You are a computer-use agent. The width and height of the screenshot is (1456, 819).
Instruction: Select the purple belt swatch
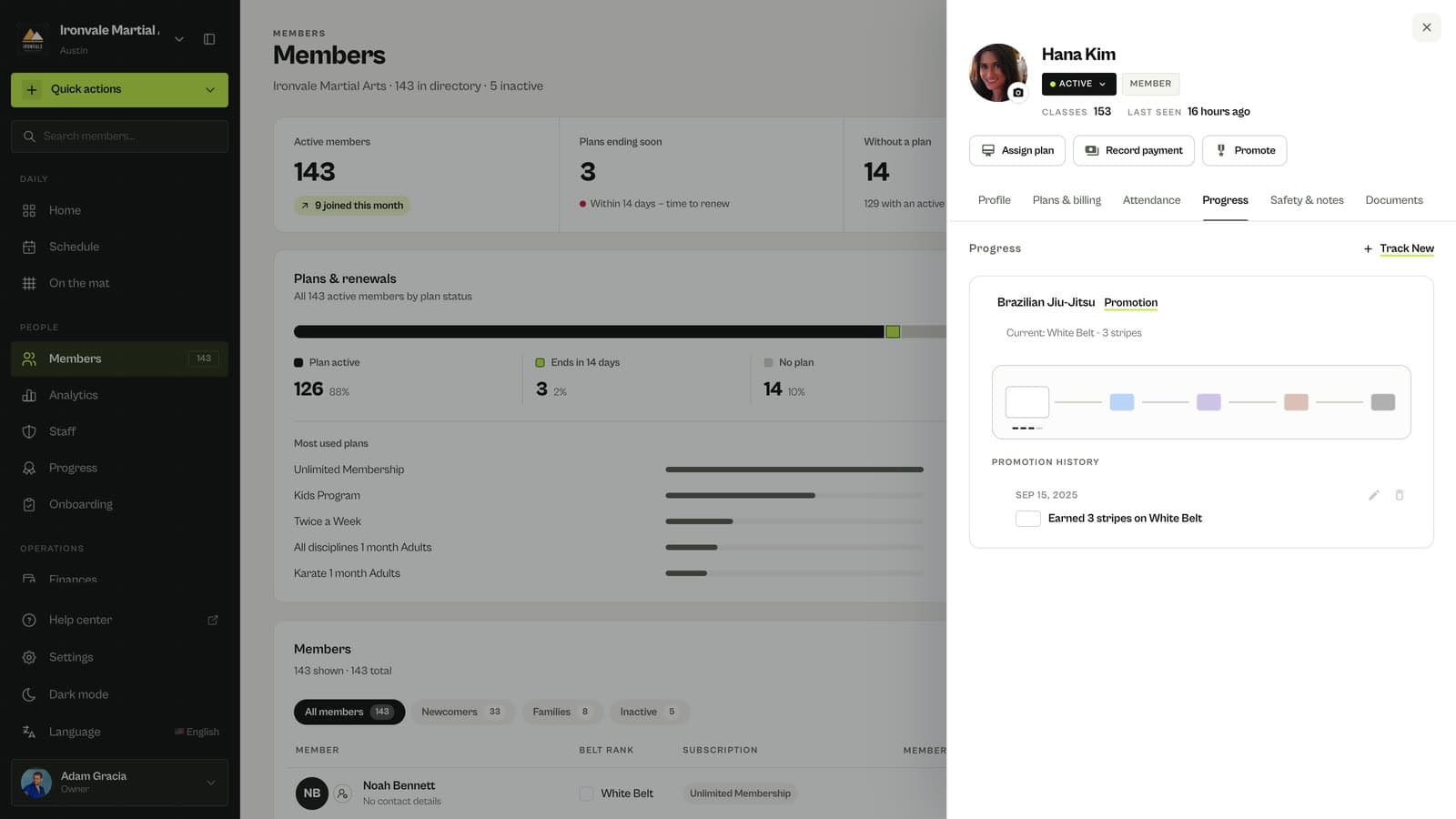click(x=1208, y=402)
